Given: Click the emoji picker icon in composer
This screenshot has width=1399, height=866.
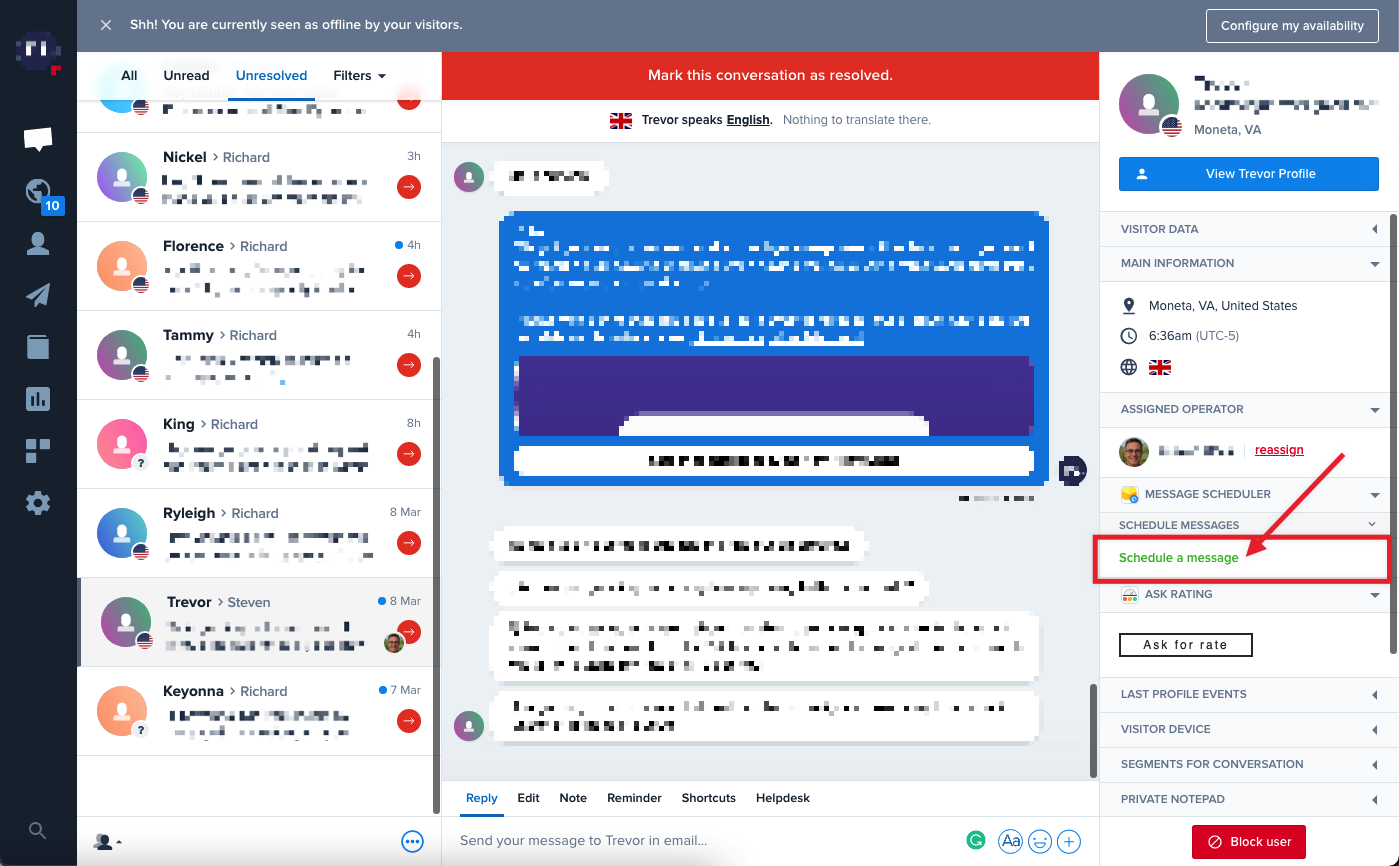Looking at the screenshot, I should click(x=1040, y=841).
